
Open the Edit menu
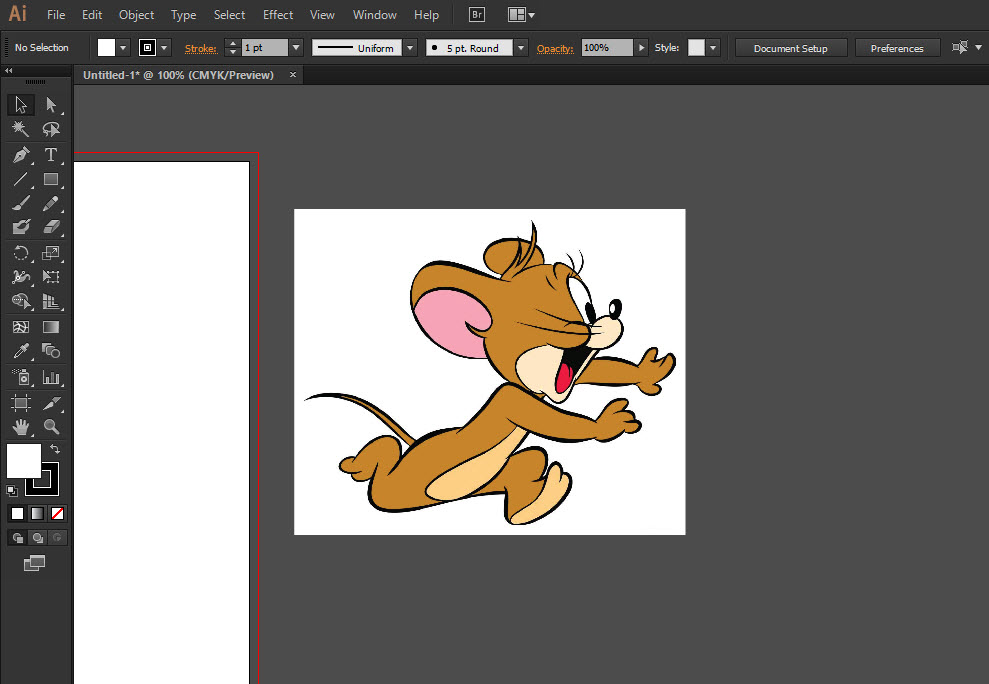click(x=92, y=15)
